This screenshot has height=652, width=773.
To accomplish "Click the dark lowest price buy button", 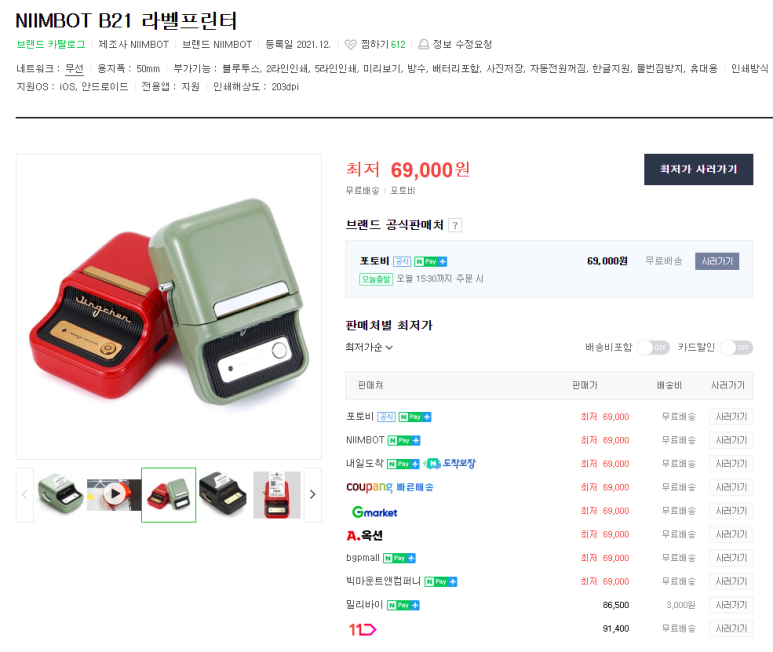I will [x=699, y=170].
